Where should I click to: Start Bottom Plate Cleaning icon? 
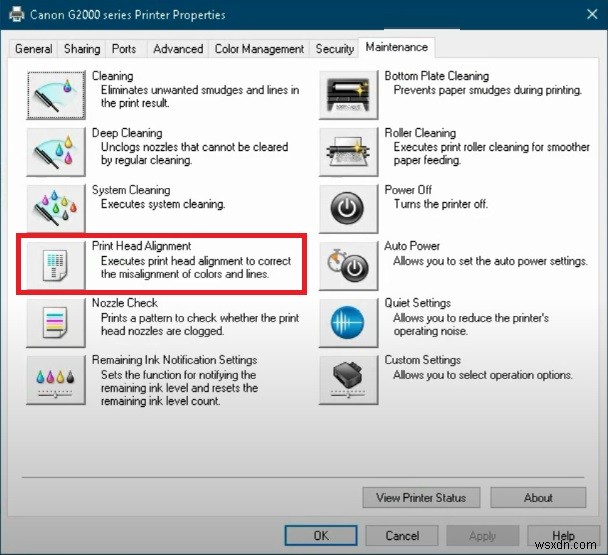click(x=348, y=95)
